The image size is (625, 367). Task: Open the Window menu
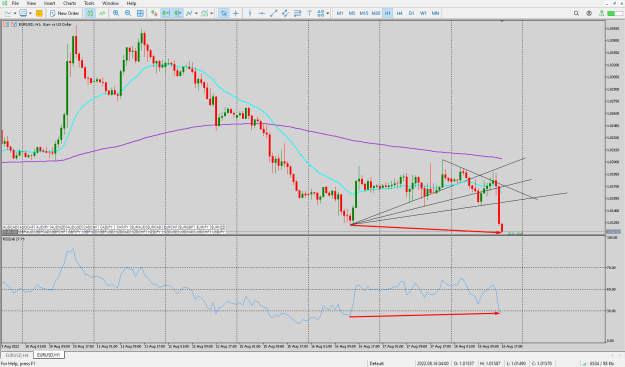point(110,3)
